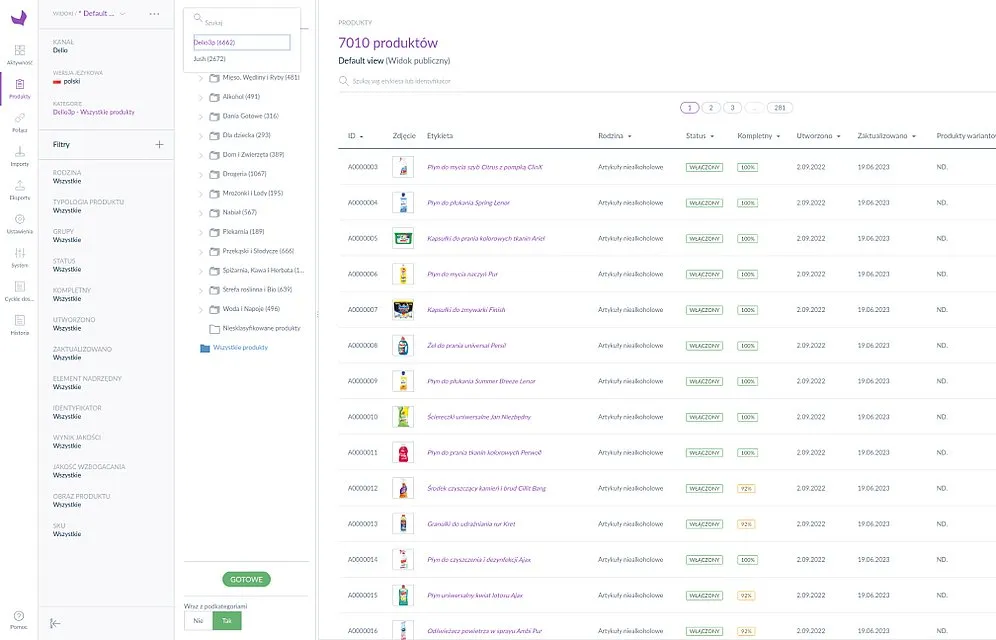
Task: Click the category search magnifier icon
Action: pyautogui.click(x=198, y=18)
